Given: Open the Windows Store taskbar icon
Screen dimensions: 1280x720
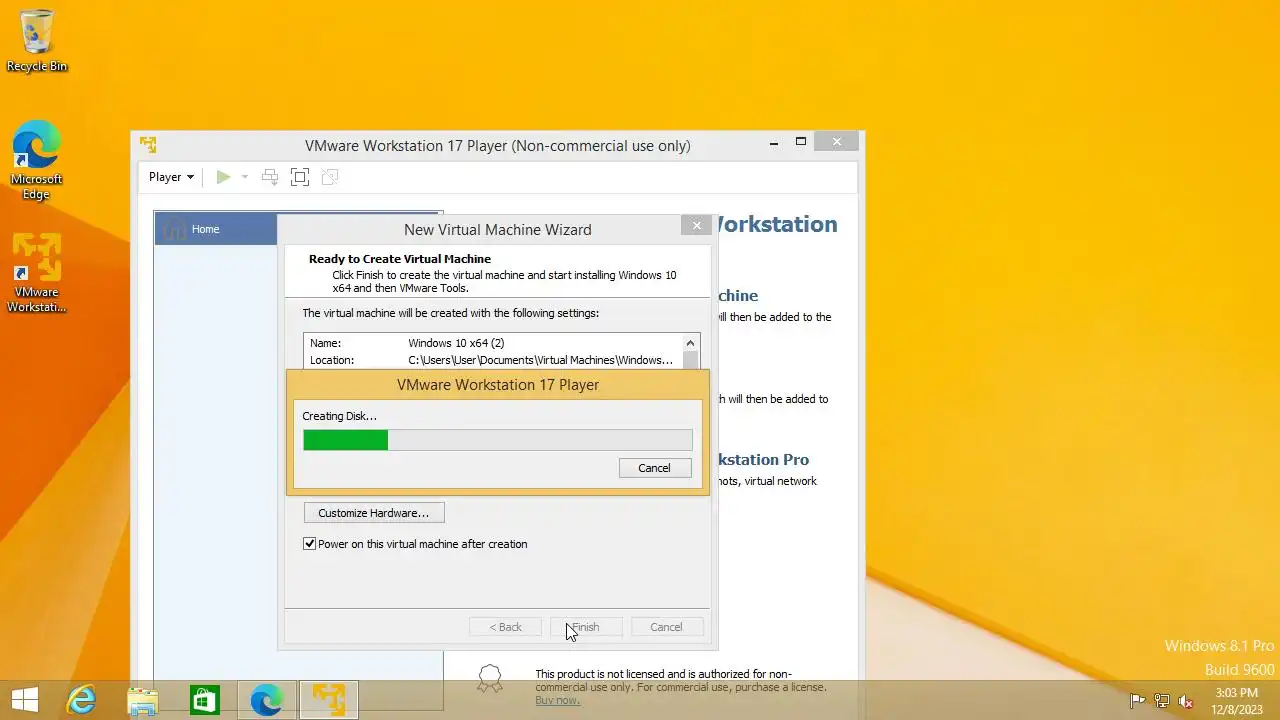Looking at the screenshot, I should 205,700.
